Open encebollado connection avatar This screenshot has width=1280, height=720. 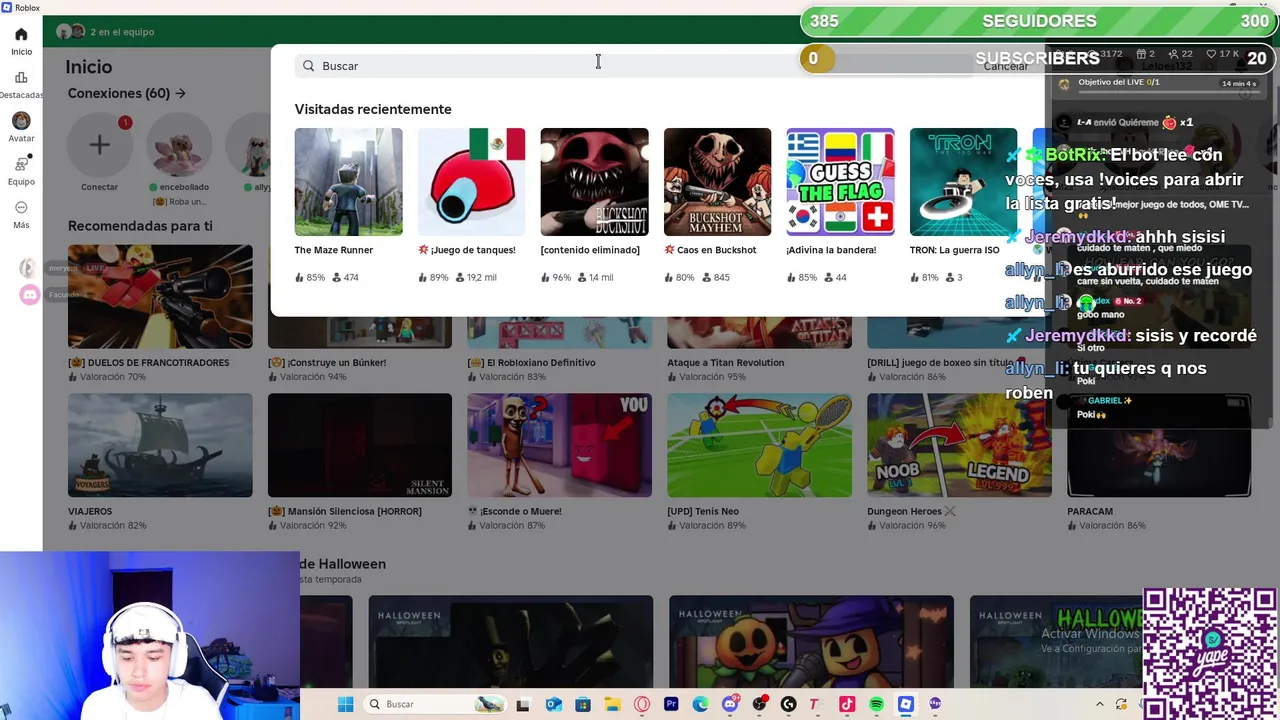click(x=179, y=146)
